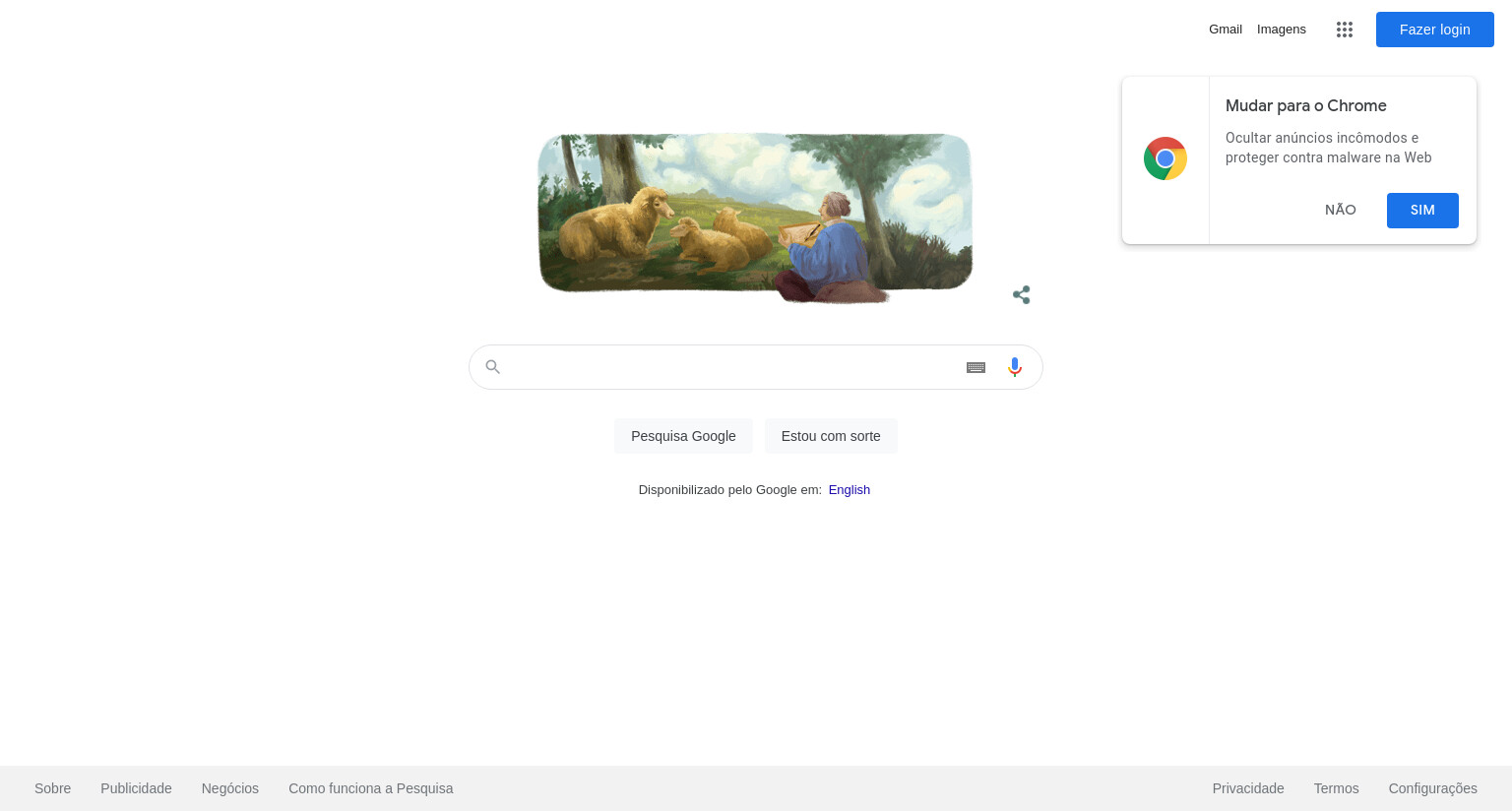Start voice search with the microphone icon
This screenshot has height=811, width=1512.
[x=1015, y=367]
